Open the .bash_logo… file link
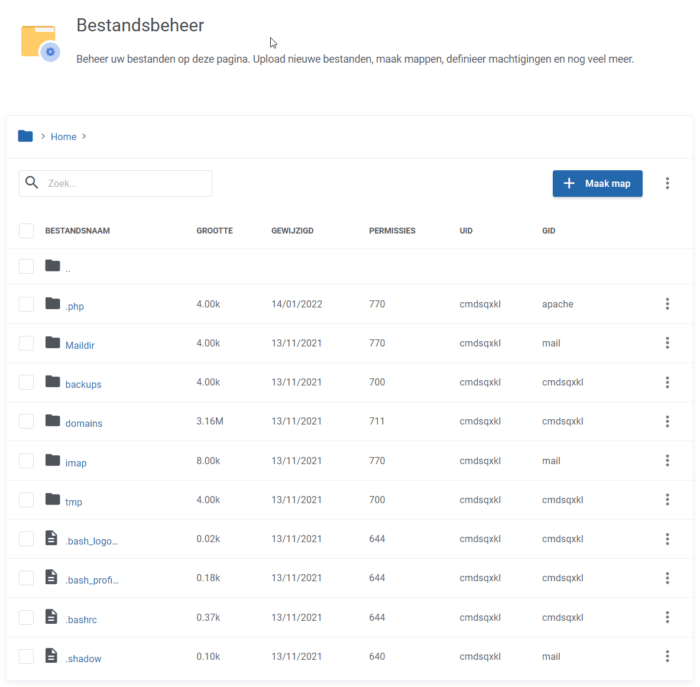The height and width of the screenshot is (687, 700). tap(92, 541)
